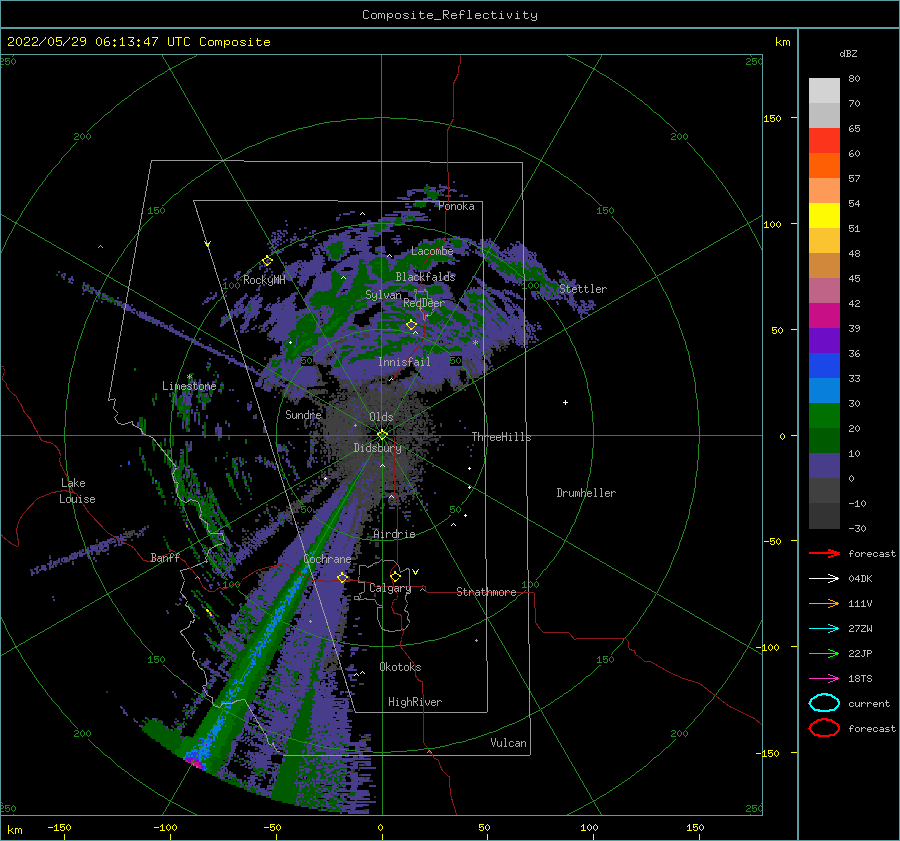Viewport: 900px width, 841px height.
Task: Click the yellow marker south of RedDeer
Action: point(411,325)
